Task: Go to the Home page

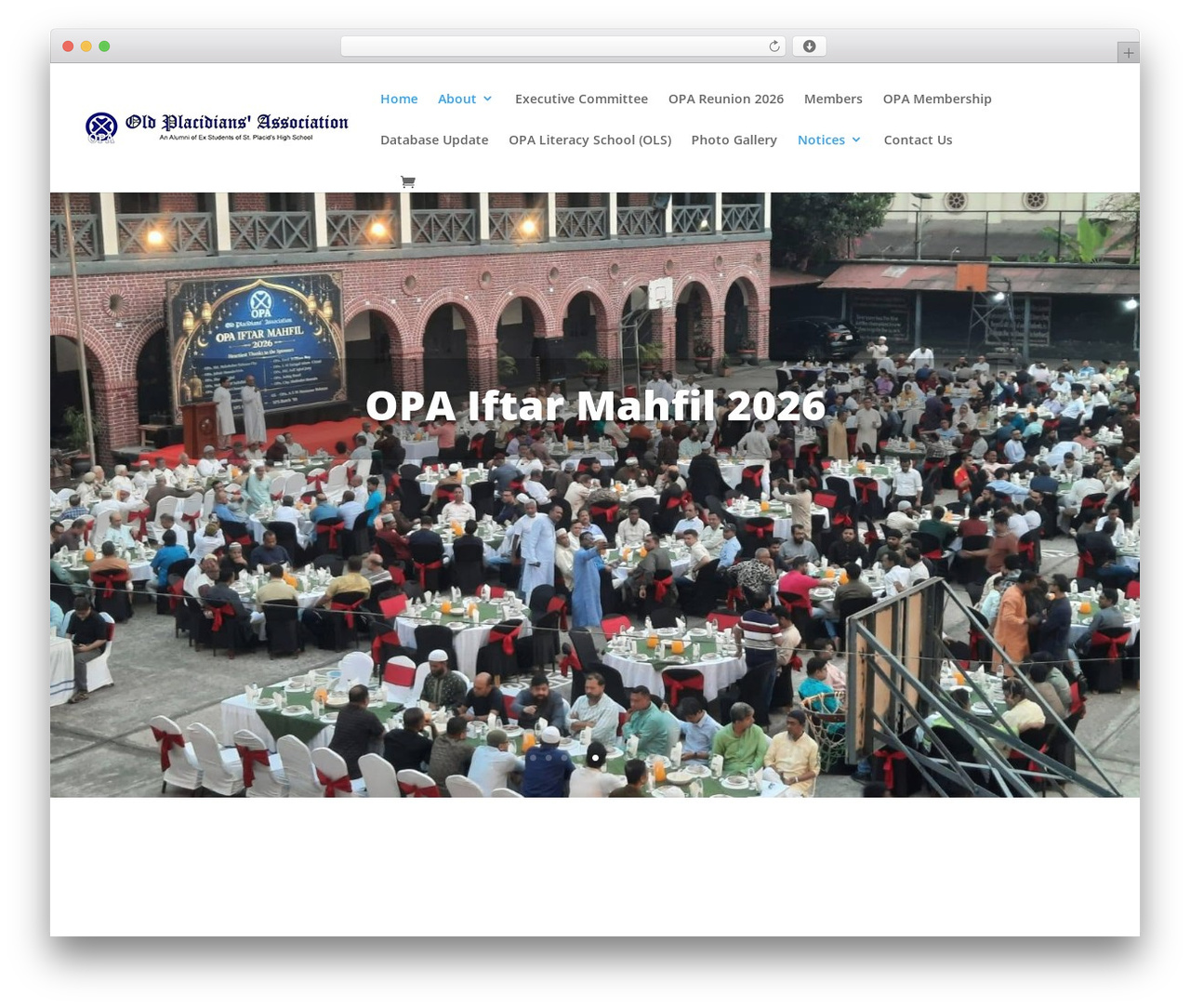Action: (x=399, y=99)
